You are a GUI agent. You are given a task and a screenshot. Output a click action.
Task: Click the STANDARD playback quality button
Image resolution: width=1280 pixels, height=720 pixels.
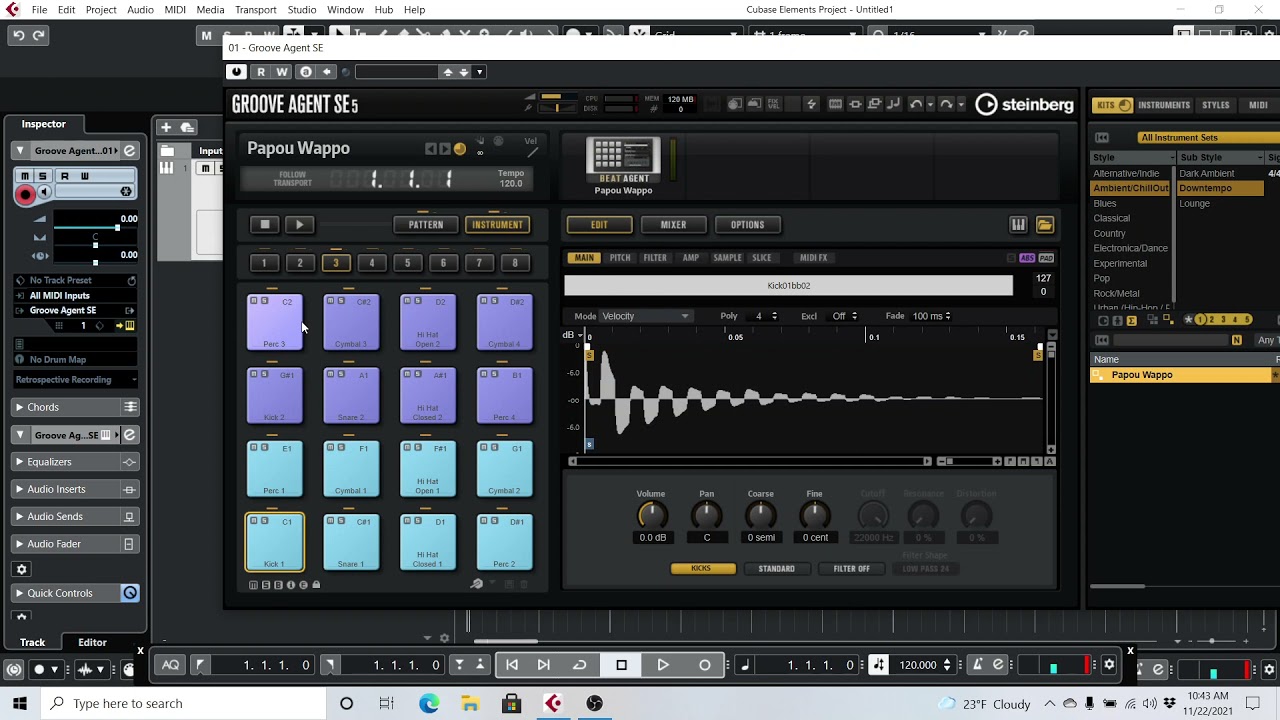point(777,569)
